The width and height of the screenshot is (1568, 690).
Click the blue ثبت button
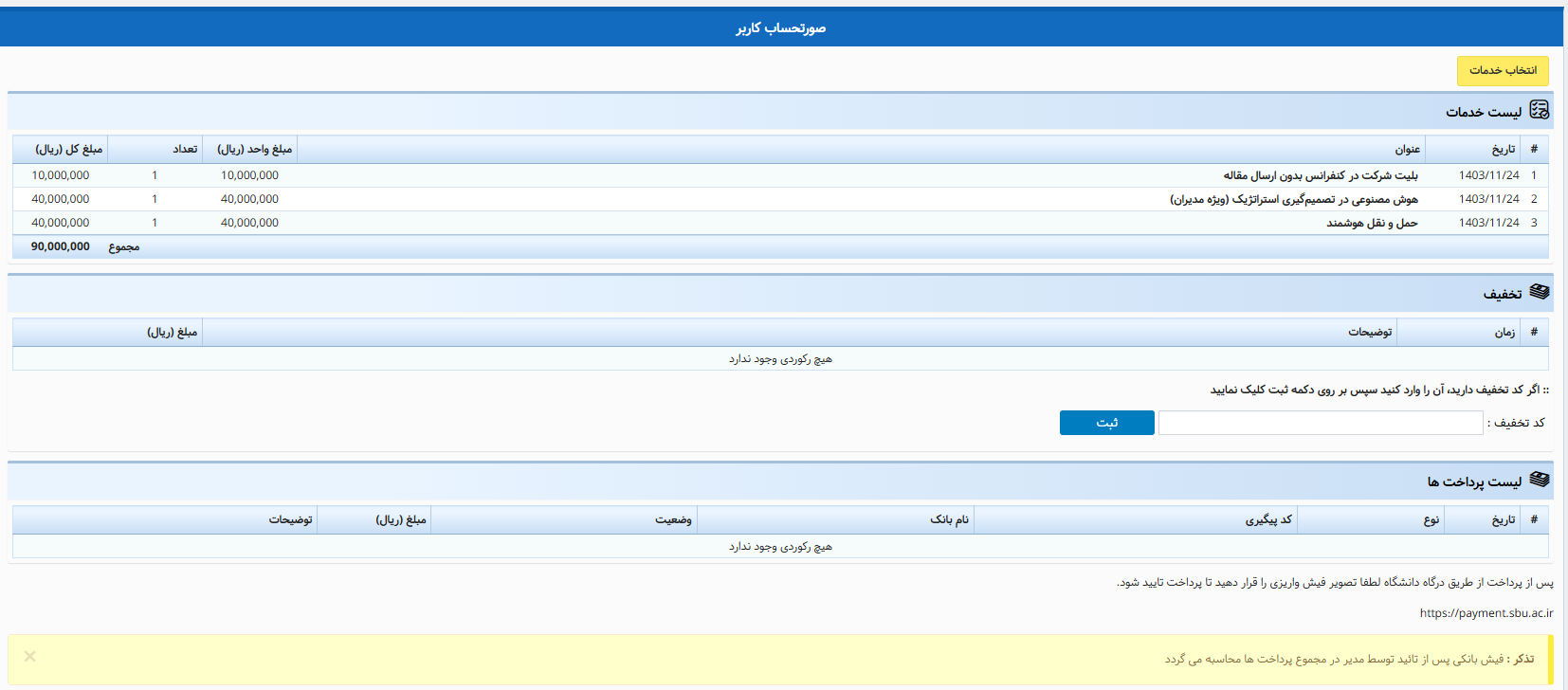1106,423
